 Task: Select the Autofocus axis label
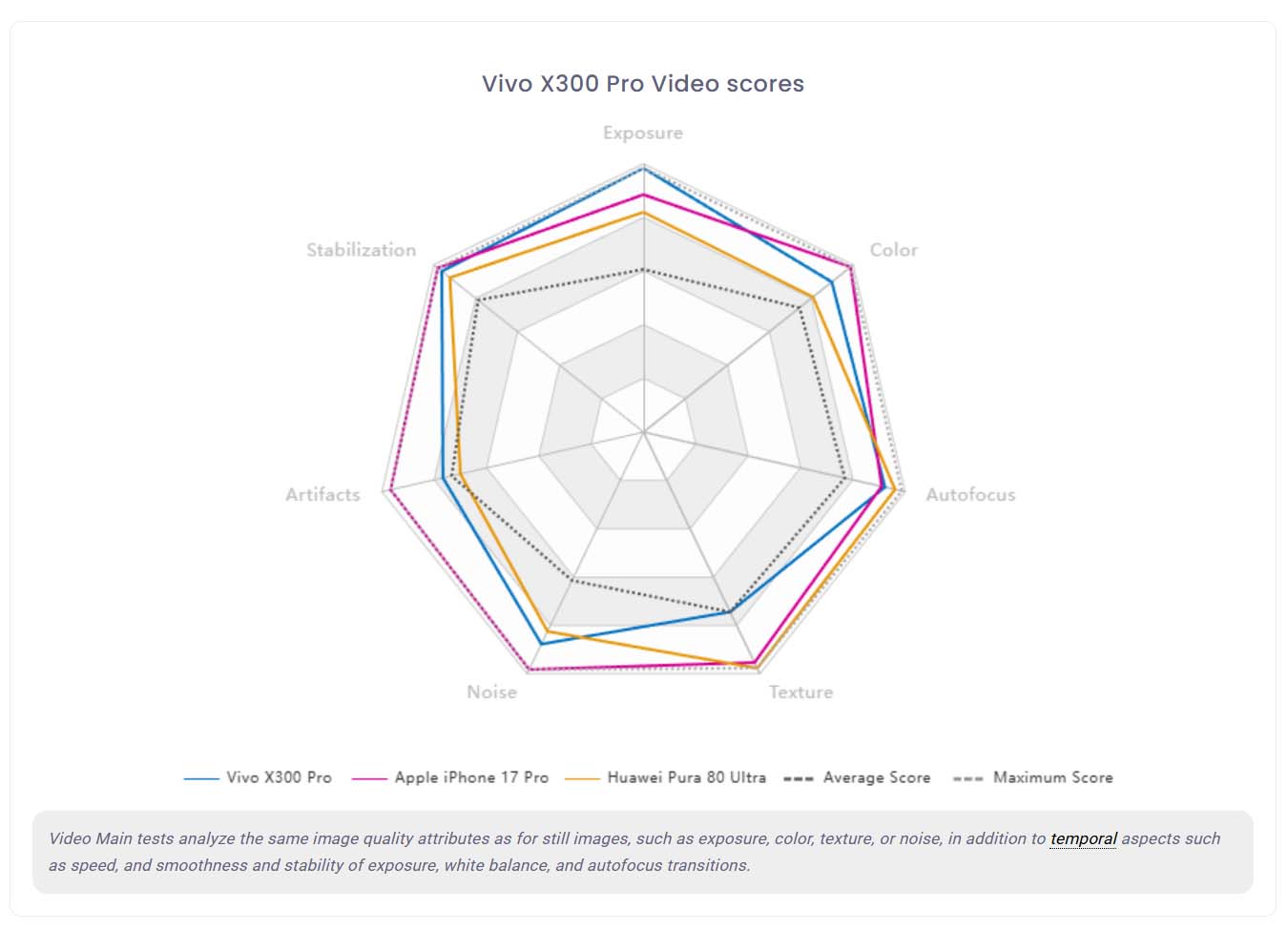point(970,495)
